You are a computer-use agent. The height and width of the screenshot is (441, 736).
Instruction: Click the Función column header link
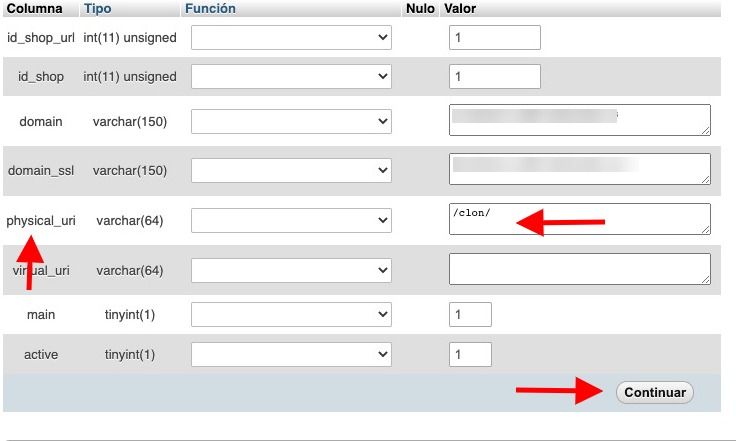pos(210,8)
